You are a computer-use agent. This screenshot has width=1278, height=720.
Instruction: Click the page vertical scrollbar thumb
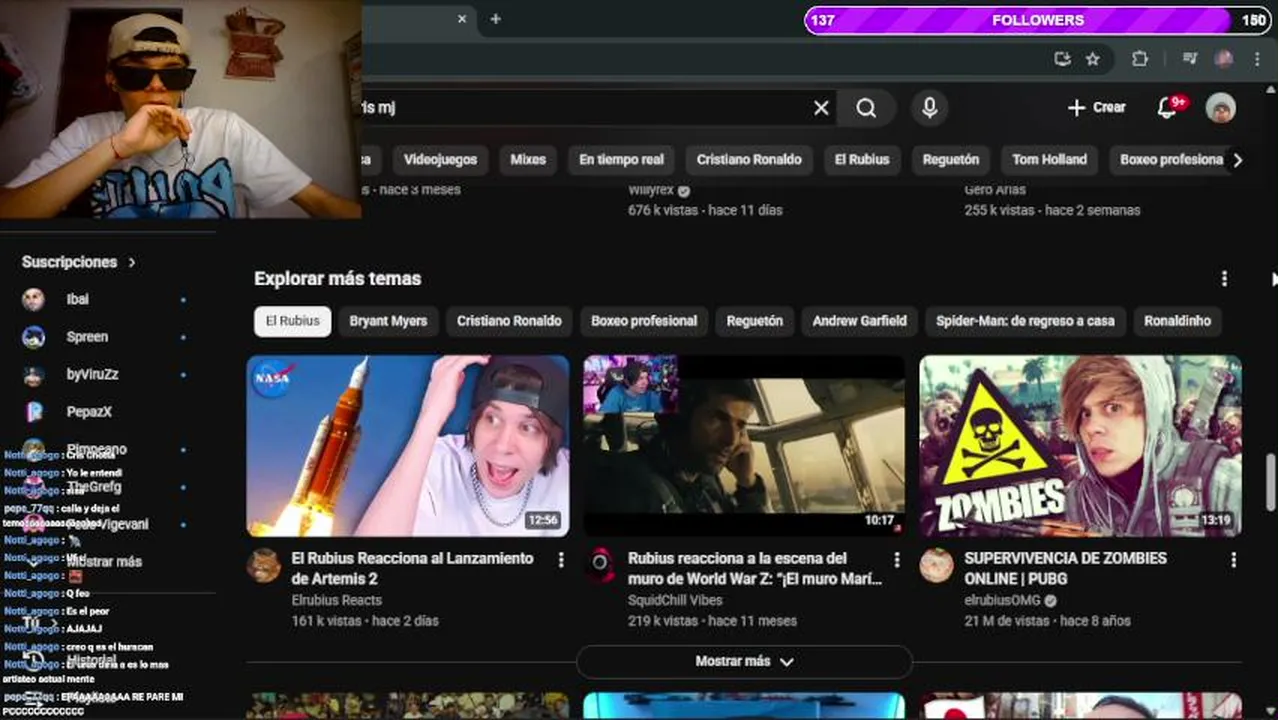[1271, 482]
